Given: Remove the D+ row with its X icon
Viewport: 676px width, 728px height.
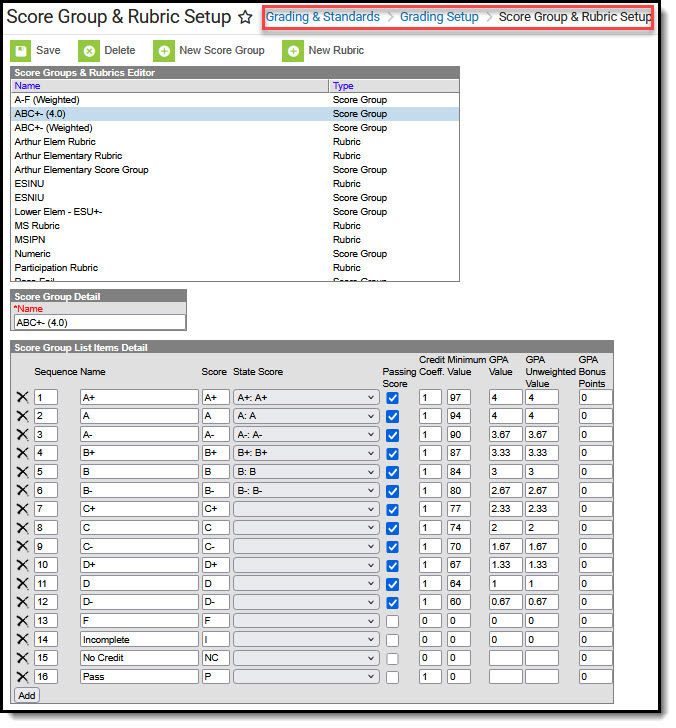Looking at the screenshot, I should click(22, 565).
